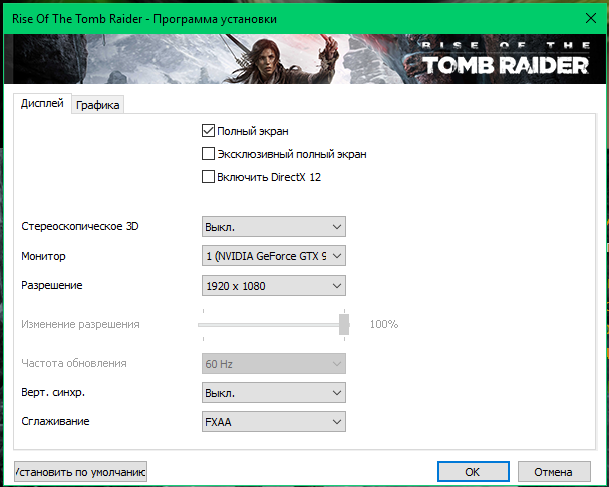Click the Сглаживание label

55,421
